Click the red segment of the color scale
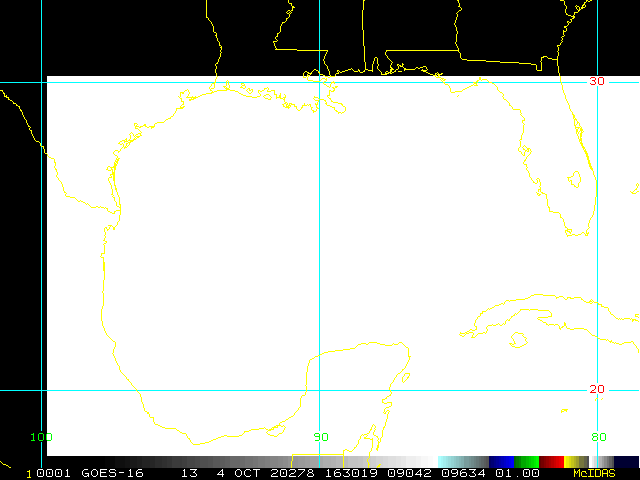The height and width of the screenshot is (480, 640). point(551,461)
